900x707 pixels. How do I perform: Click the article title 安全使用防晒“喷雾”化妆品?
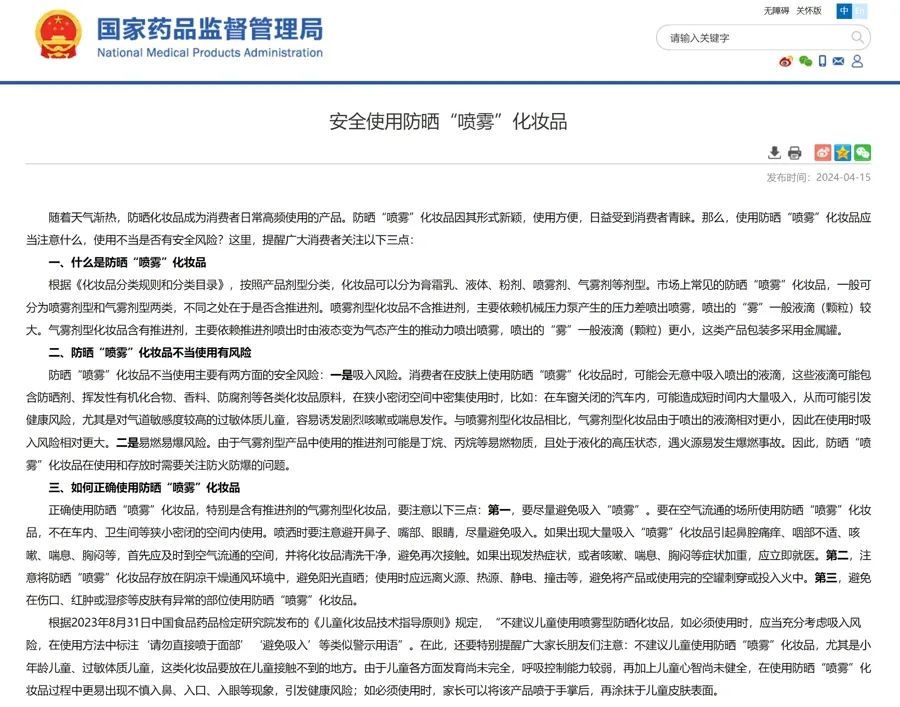(x=449, y=122)
